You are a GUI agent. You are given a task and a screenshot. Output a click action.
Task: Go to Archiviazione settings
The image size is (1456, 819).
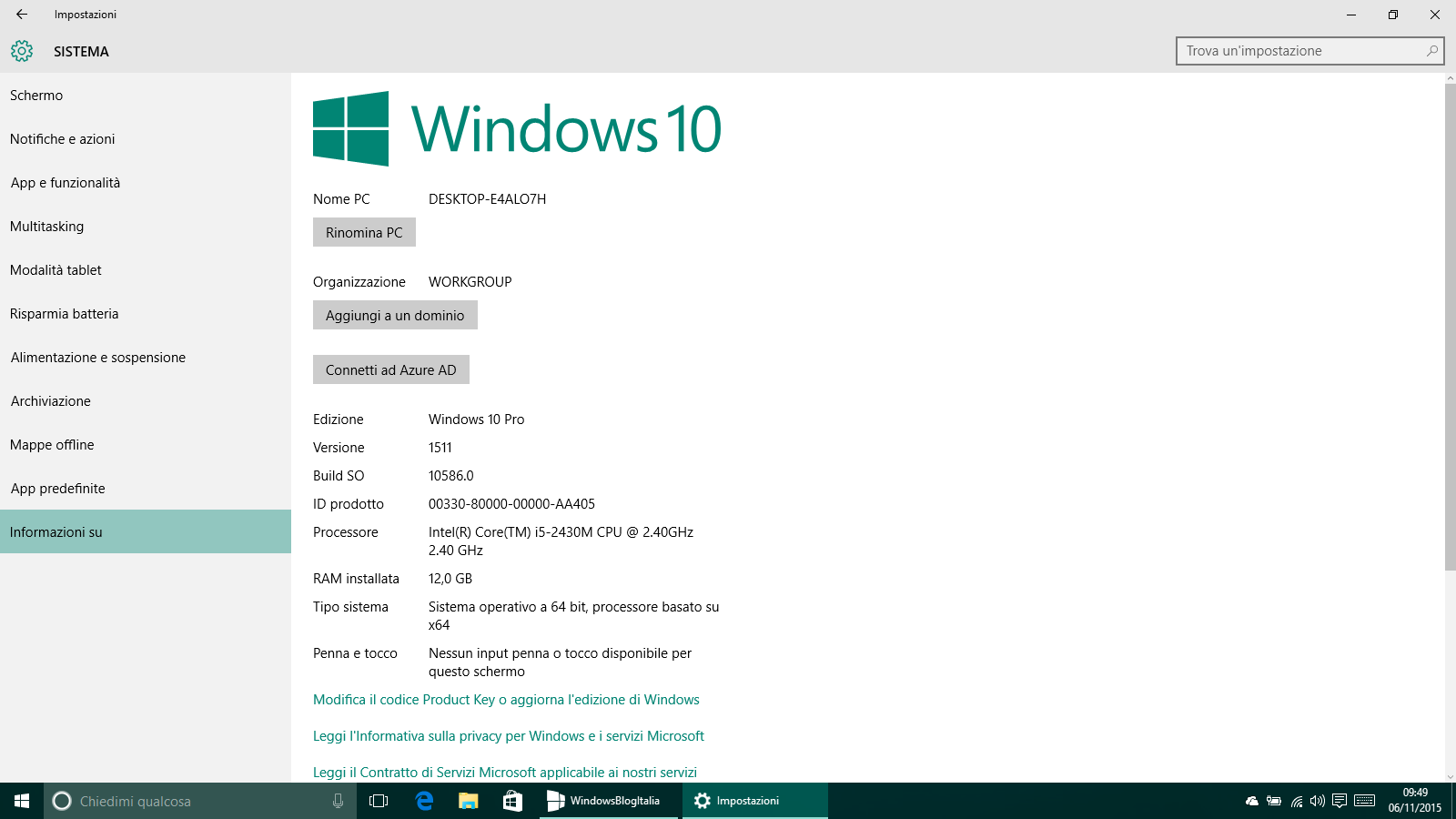(x=146, y=401)
